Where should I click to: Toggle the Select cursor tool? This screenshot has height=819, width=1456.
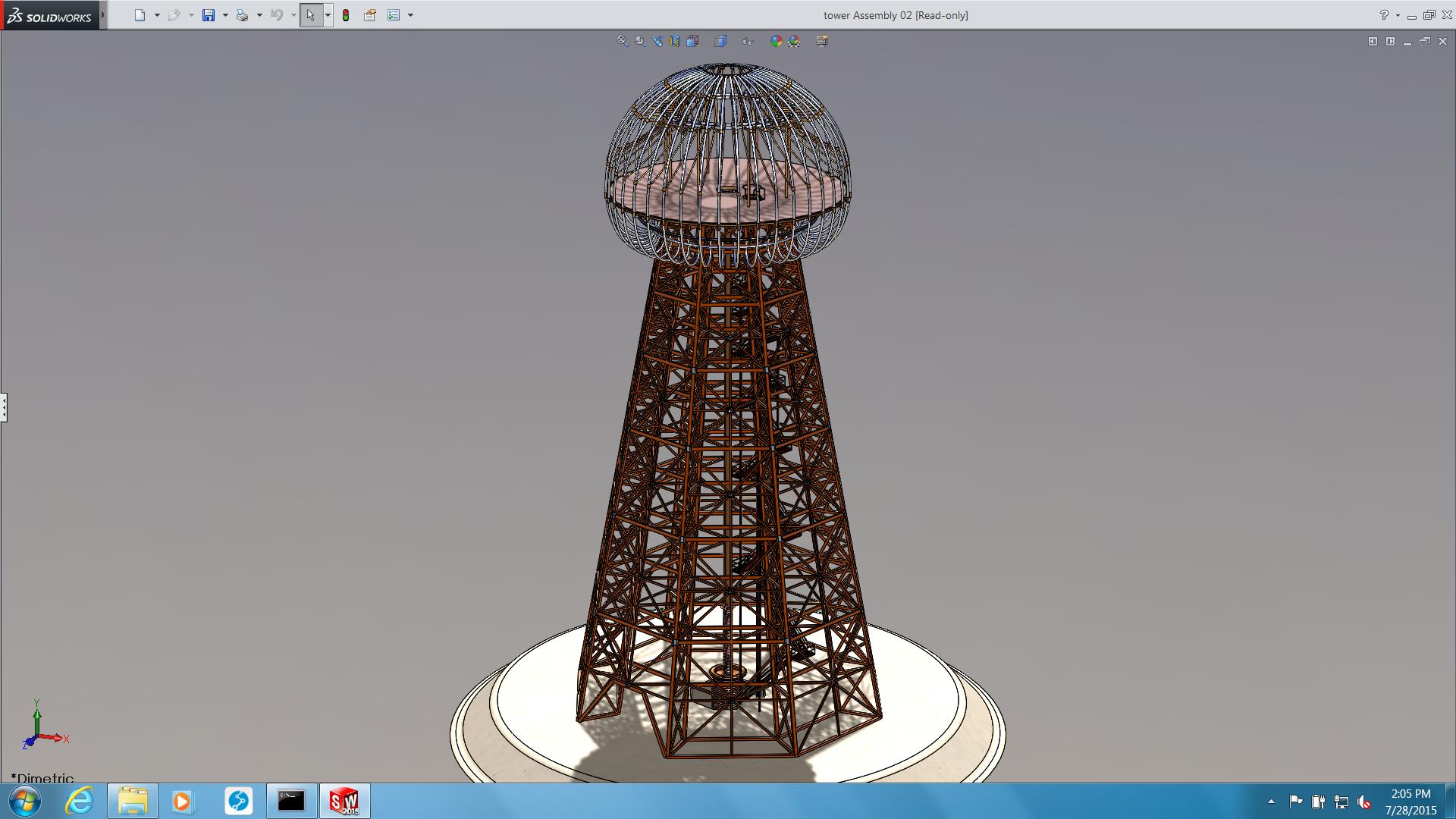click(310, 15)
